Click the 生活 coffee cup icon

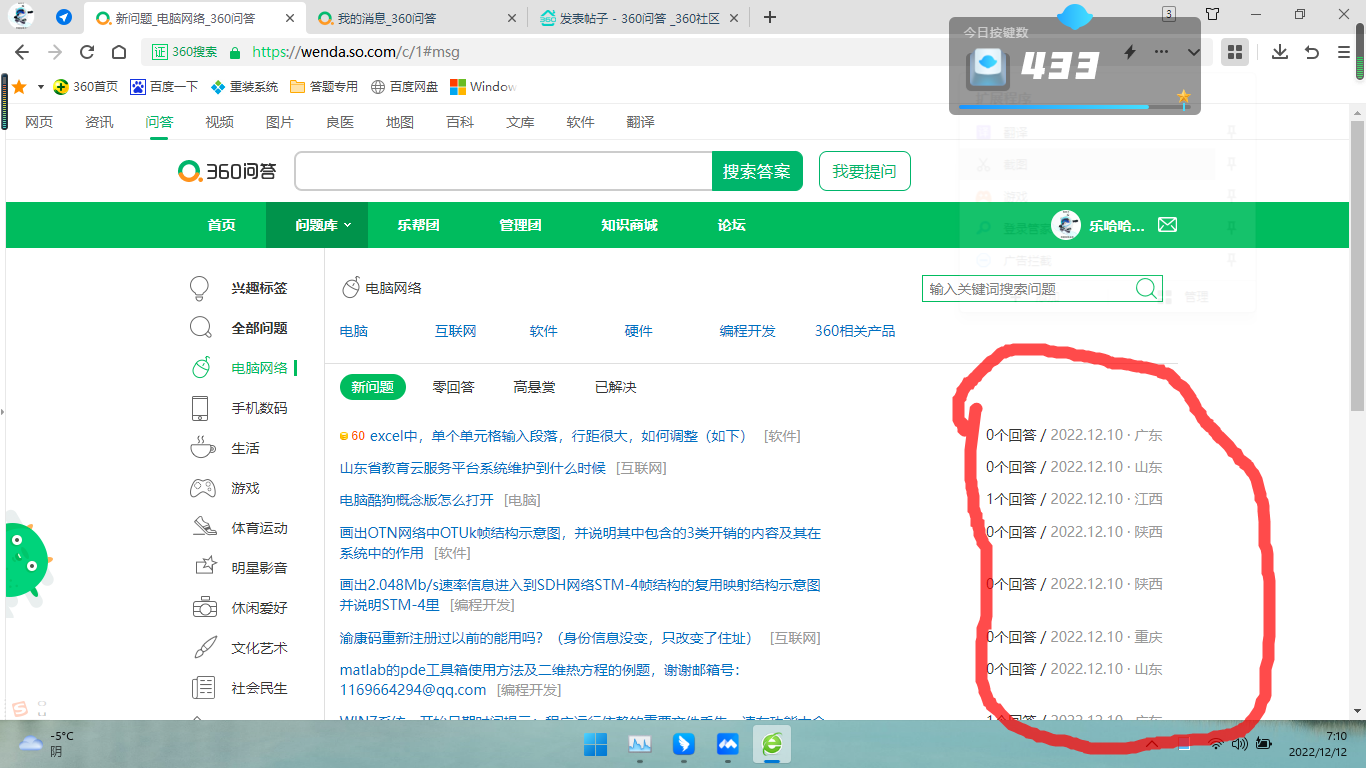click(x=202, y=447)
